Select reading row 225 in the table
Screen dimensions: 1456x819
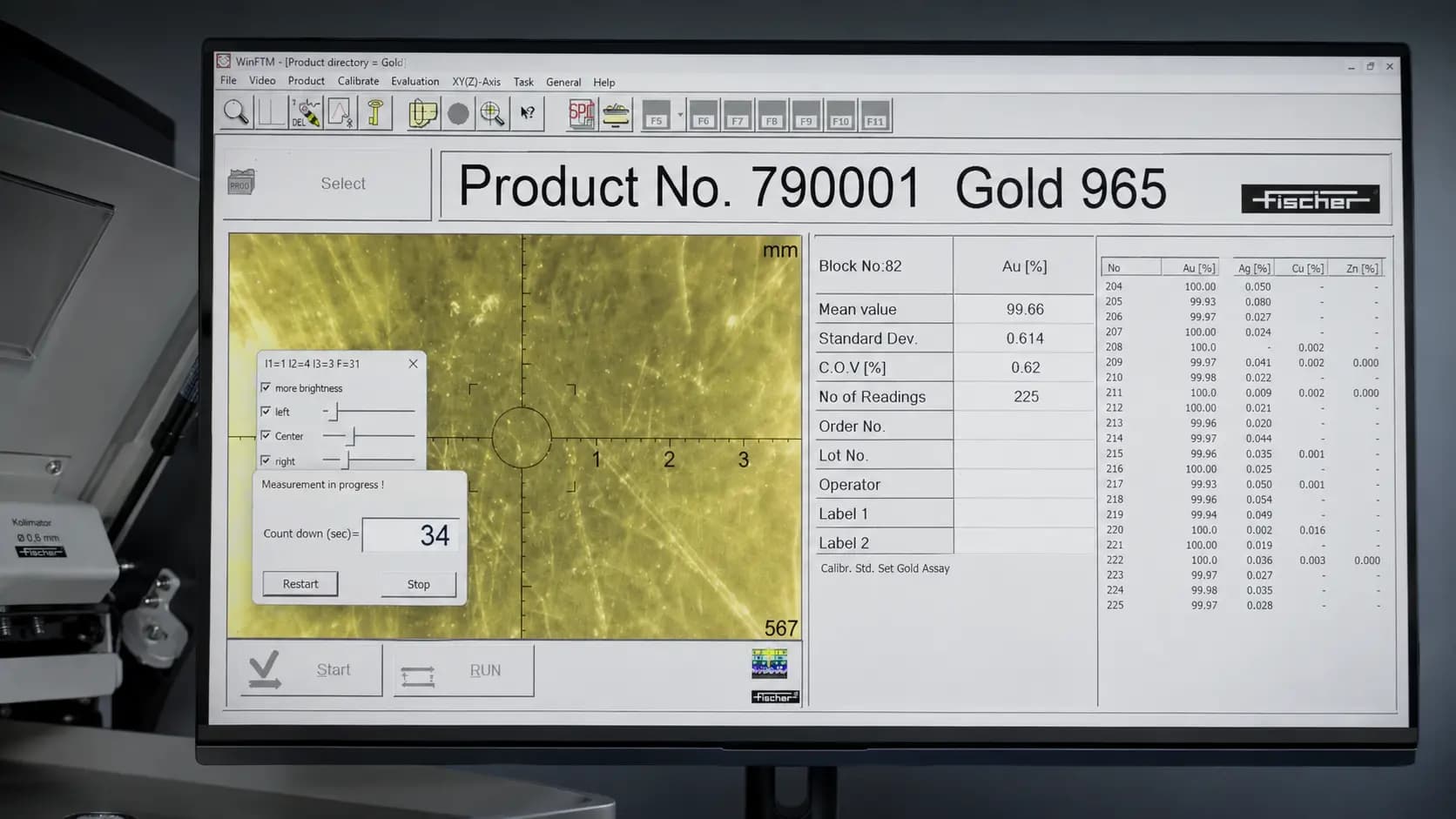pyautogui.click(x=1242, y=605)
